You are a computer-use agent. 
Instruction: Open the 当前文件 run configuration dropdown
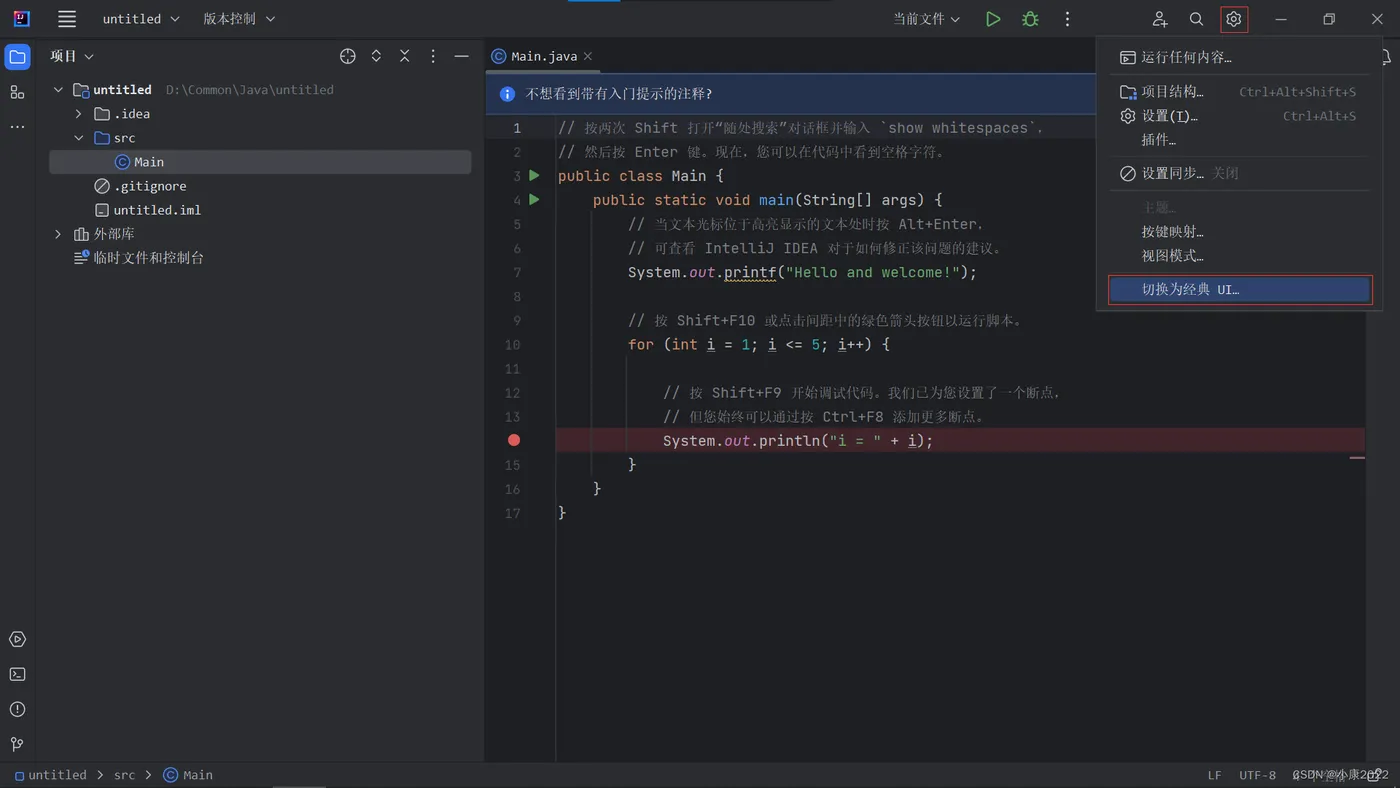[x=927, y=19]
